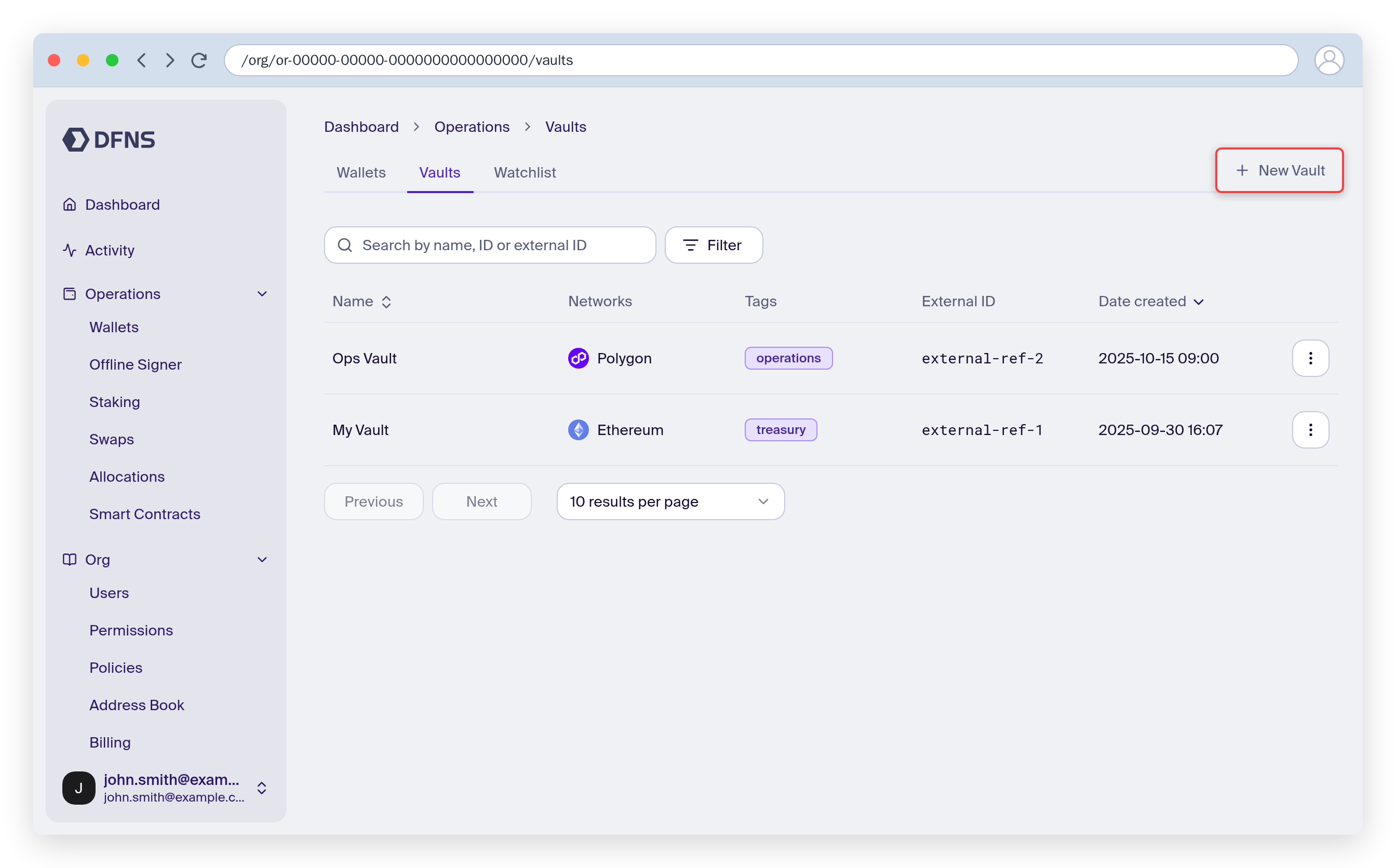Open Allocations in sidebar
Image resolution: width=1396 pixels, height=868 pixels.
pyautogui.click(x=127, y=477)
